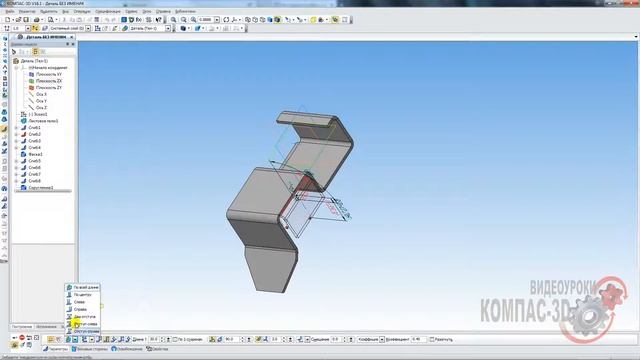The image size is (640, 360).
Task: Expand the Сгиб:2 tree node
Action: [16, 134]
